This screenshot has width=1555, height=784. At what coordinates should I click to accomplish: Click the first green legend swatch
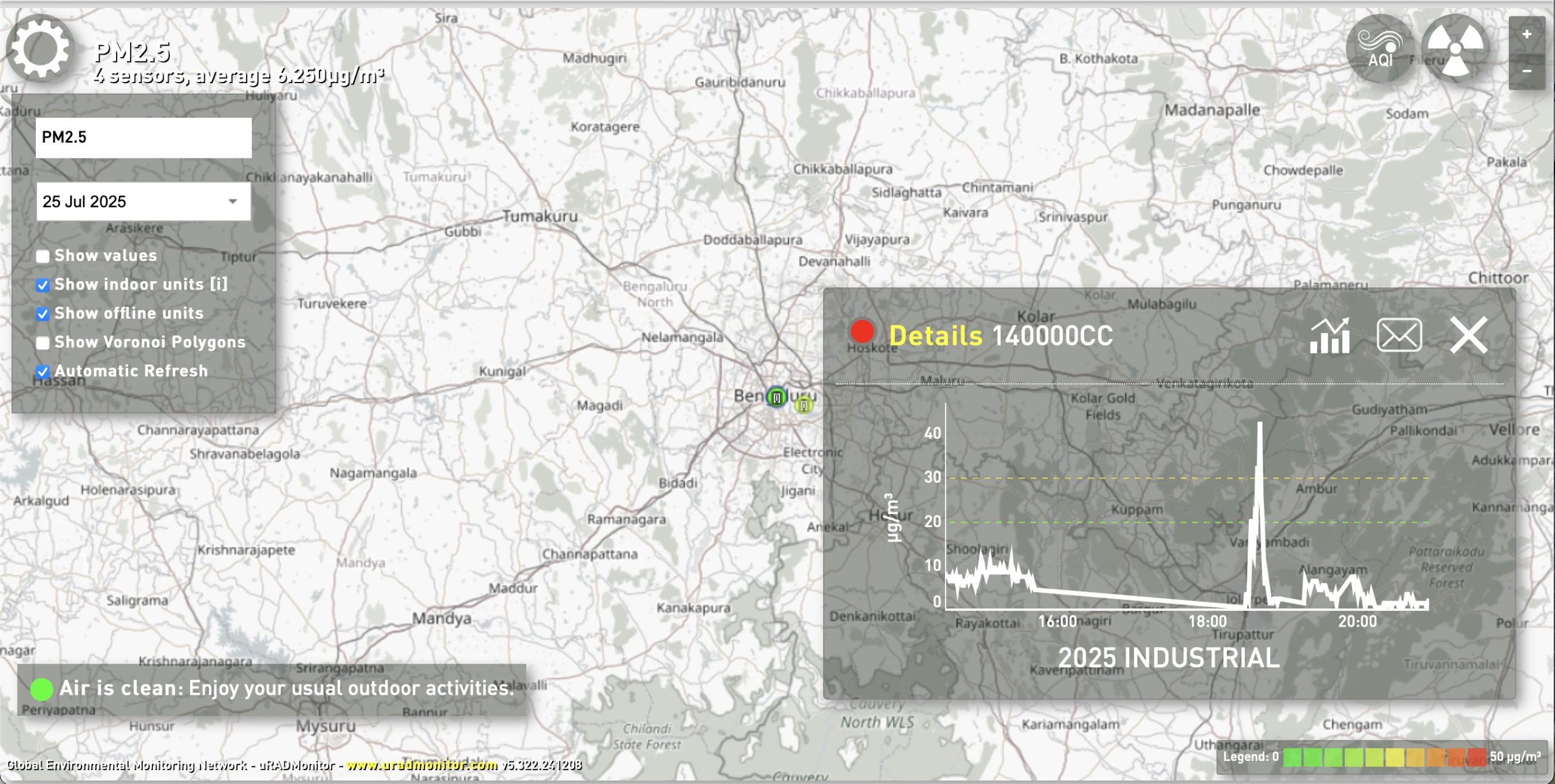(x=1292, y=757)
